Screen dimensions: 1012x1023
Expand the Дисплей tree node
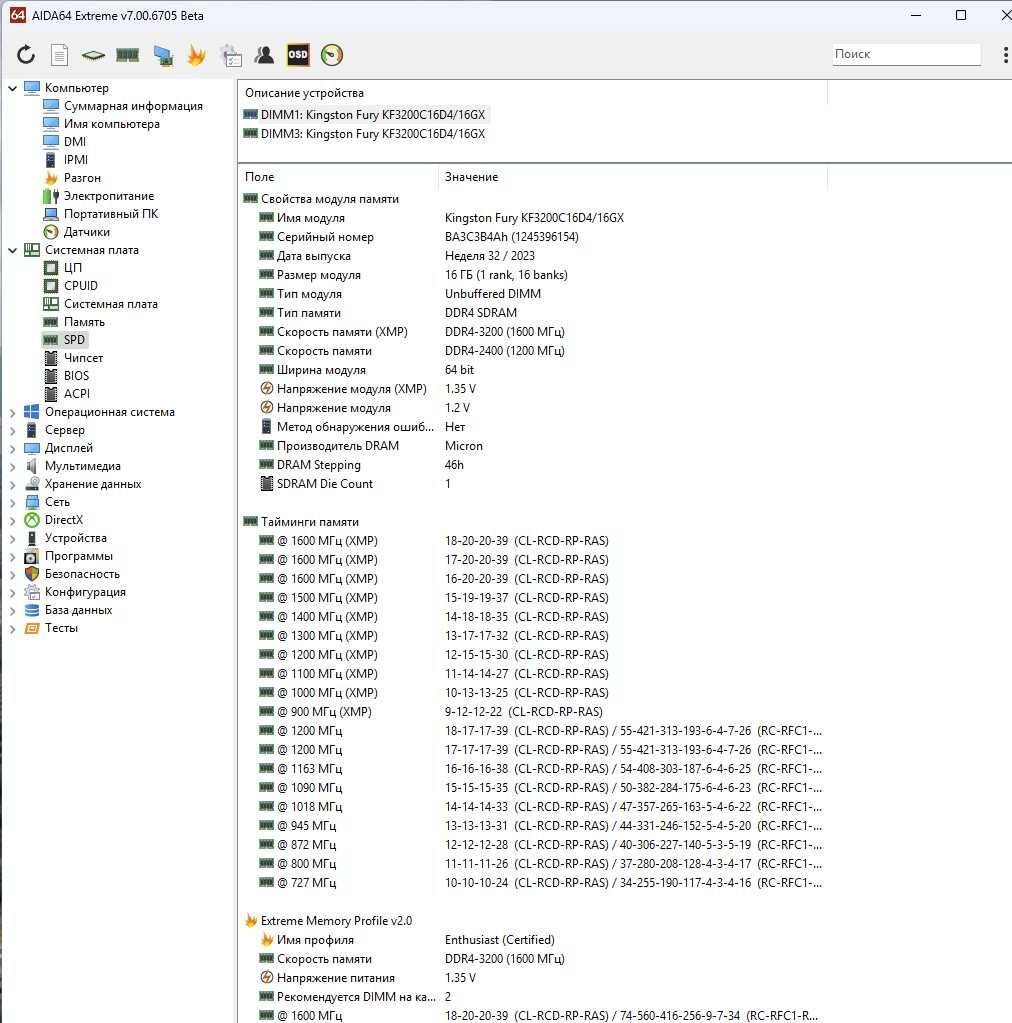pyautogui.click(x=12, y=448)
